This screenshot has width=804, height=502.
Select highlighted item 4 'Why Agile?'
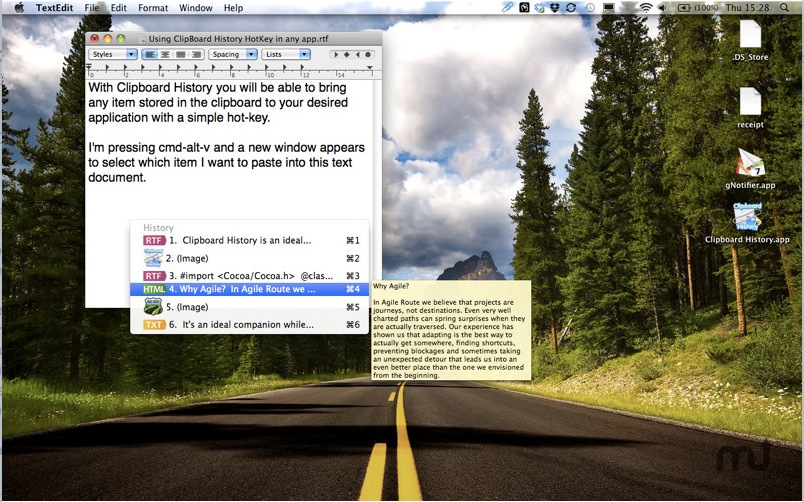(249, 289)
